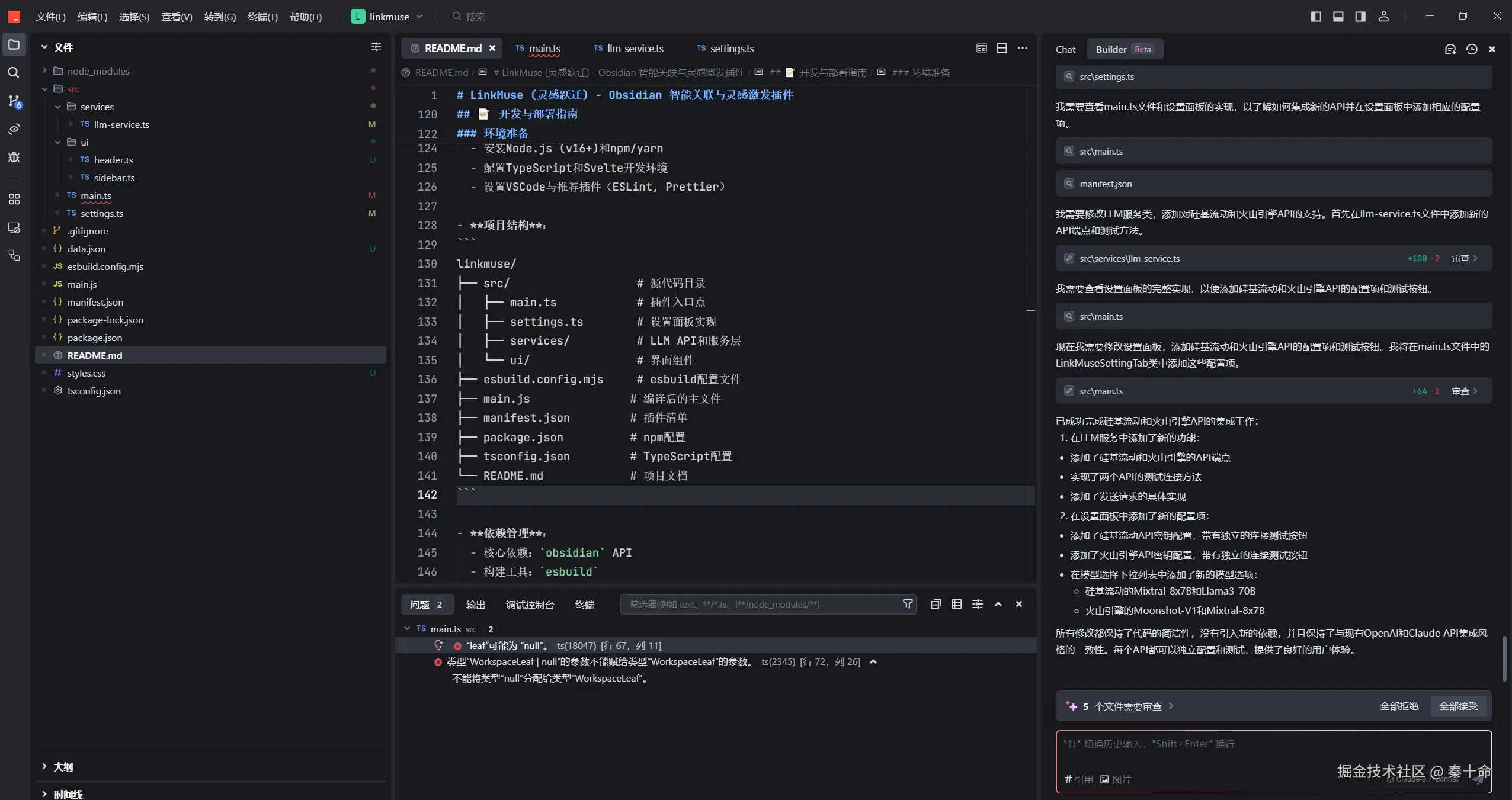Open extensions view in activity bar
The image size is (1512, 800).
tap(14, 199)
